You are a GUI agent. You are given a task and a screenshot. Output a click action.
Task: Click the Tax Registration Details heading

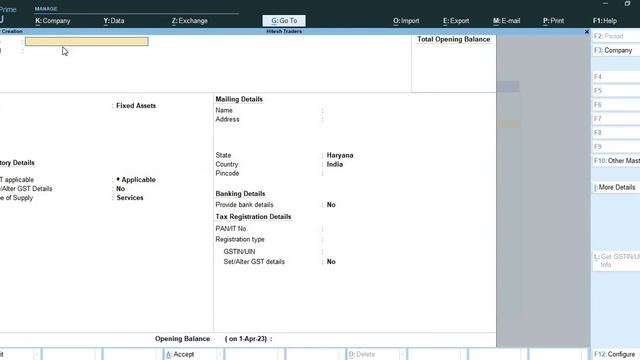click(x=253, y=217)
